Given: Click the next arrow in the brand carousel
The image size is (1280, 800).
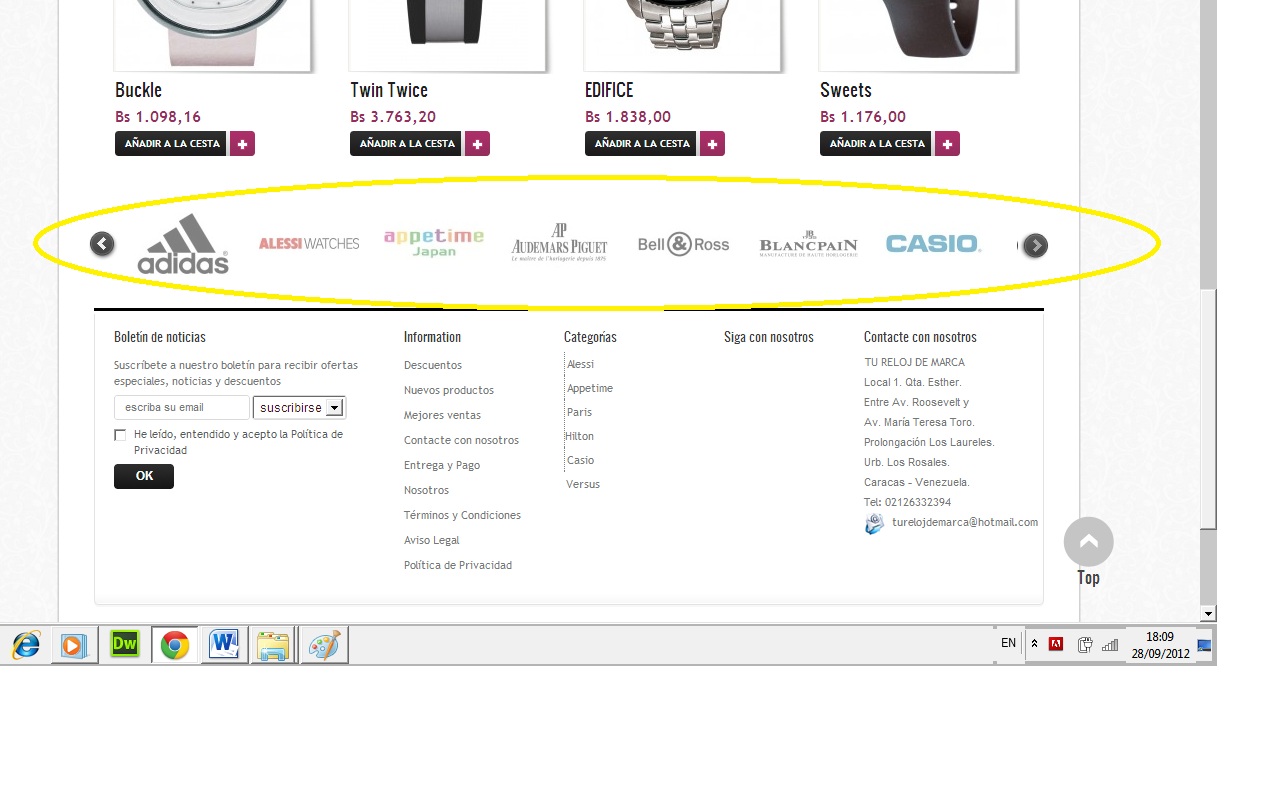Looking at the screenshot, I should 1035,245.
